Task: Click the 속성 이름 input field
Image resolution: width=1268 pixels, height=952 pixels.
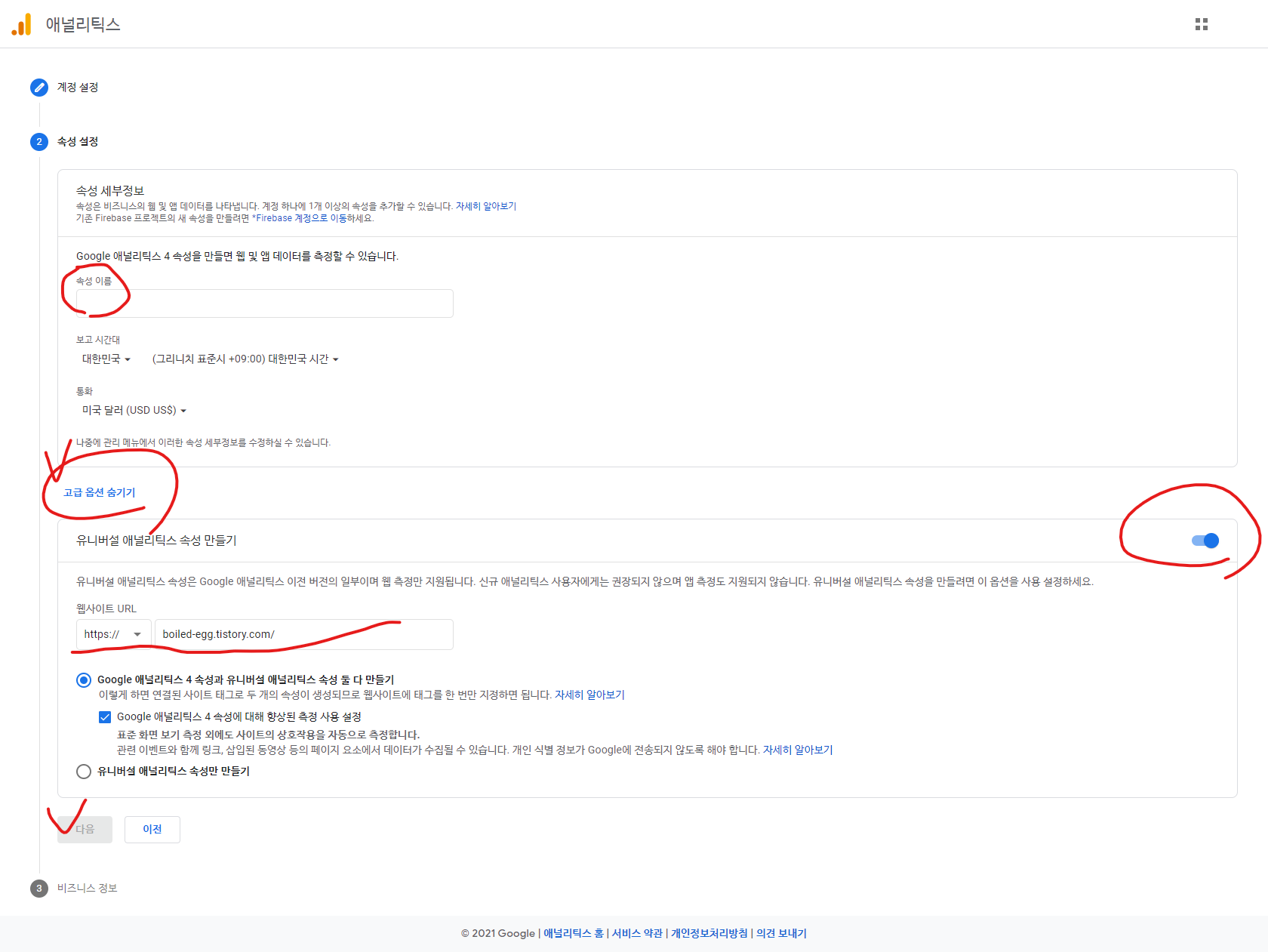Action: (264, 303)
